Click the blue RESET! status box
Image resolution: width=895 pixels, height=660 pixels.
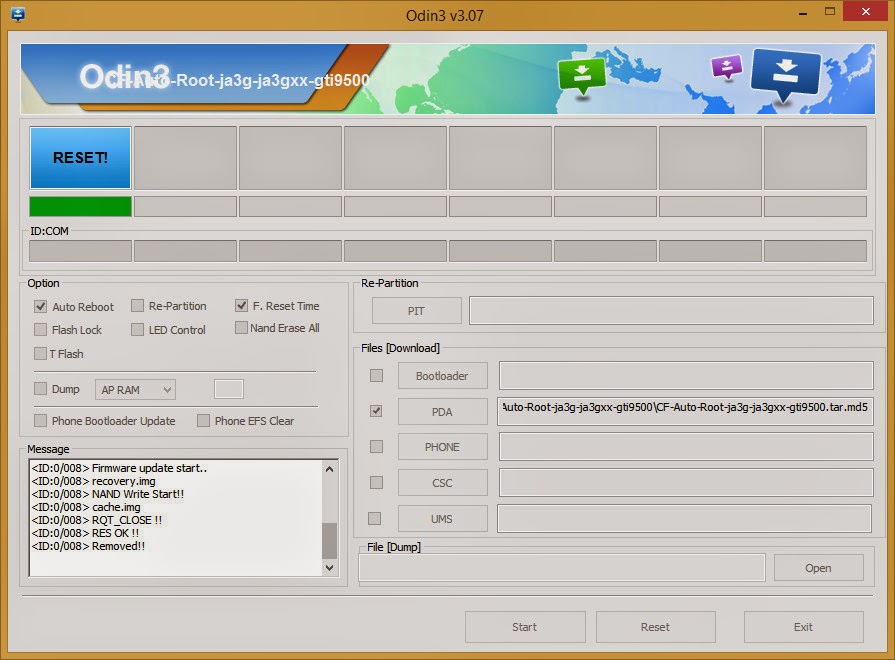point(80,158)
